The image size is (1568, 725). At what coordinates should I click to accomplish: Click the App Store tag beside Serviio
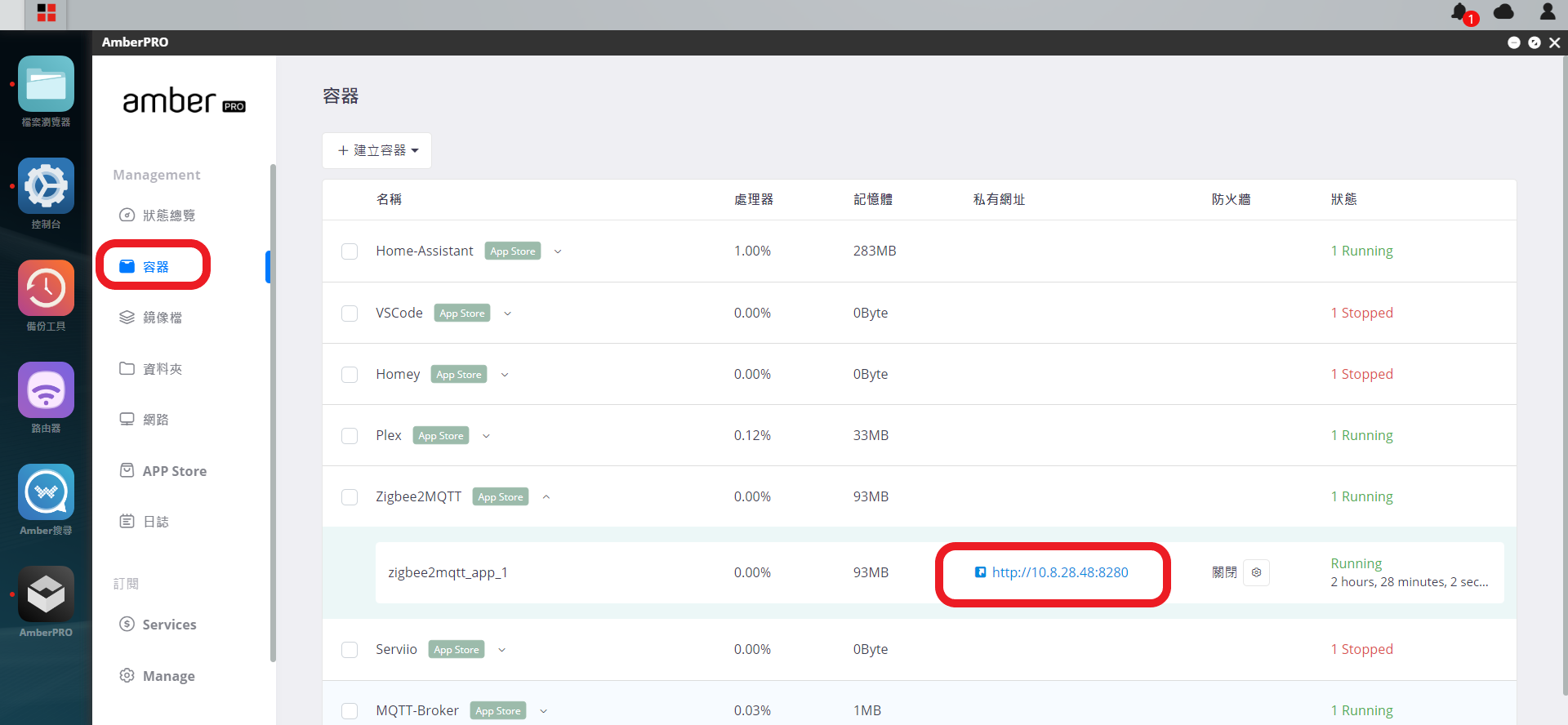tap(457, 650)
